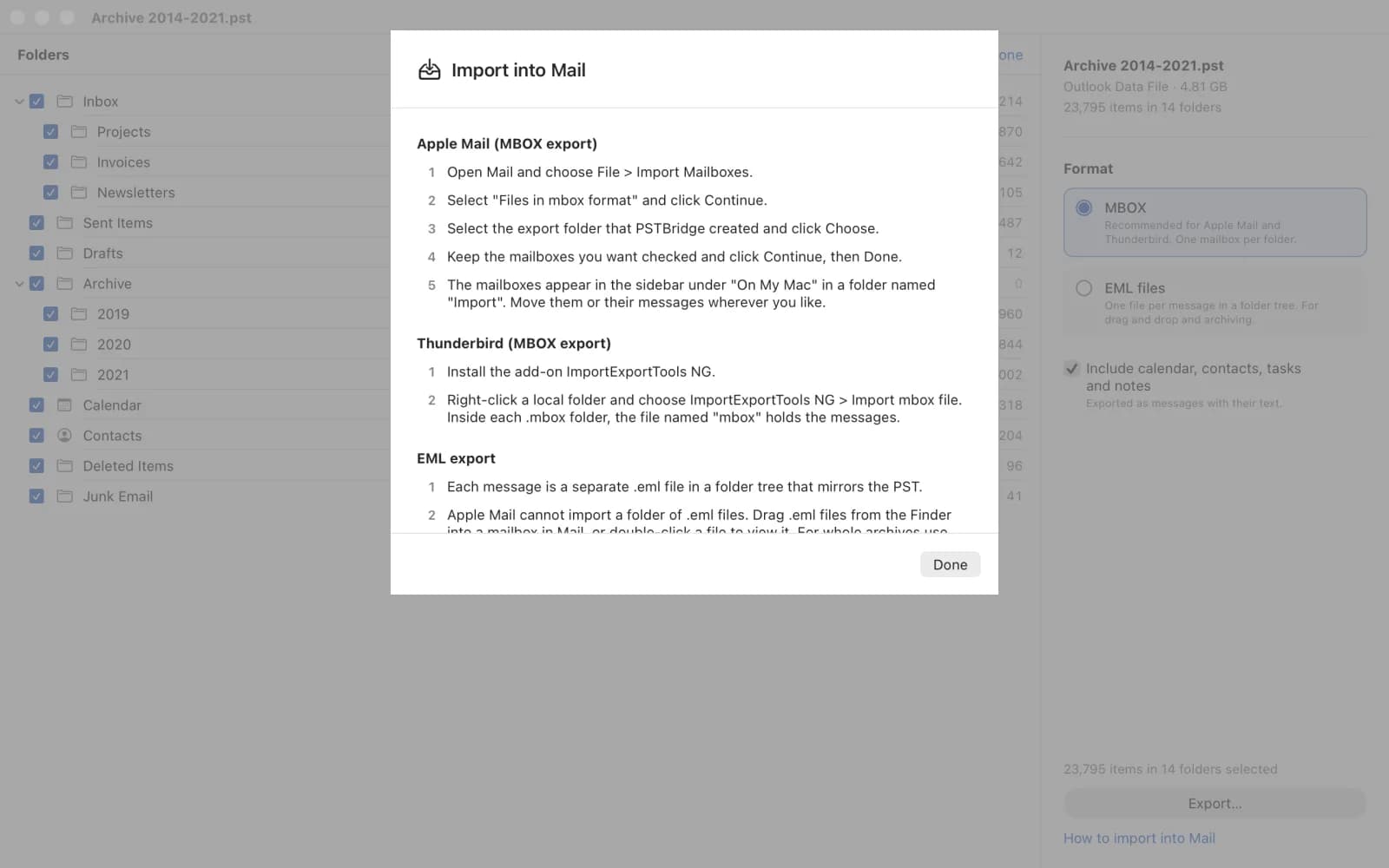Select the Sent Items folder label
The height and width of the screenshot is (868, 1389).
point(117,223)
